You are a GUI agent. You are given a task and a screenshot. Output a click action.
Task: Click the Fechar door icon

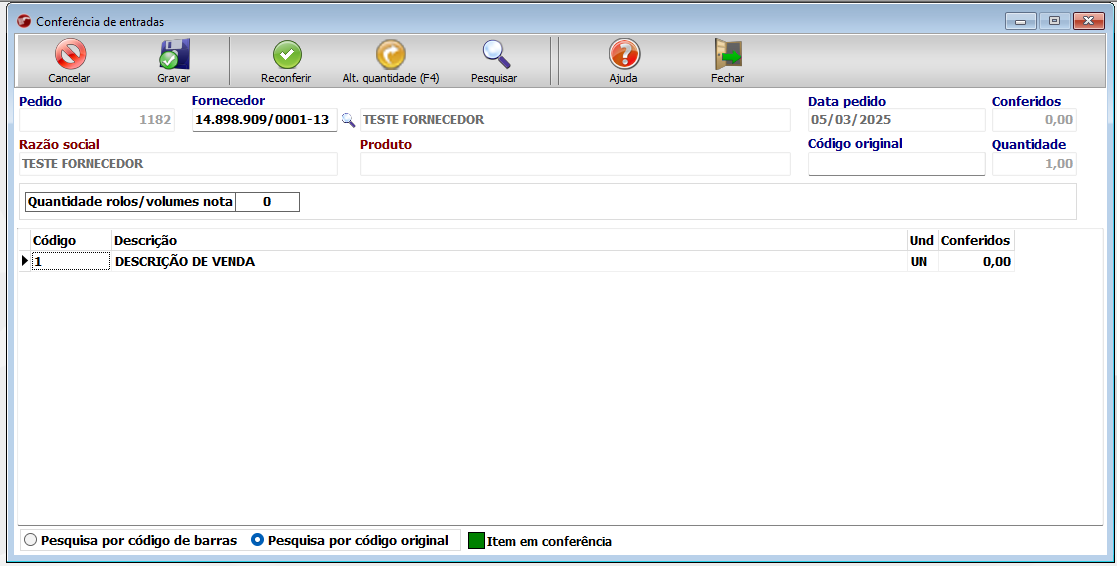coord(727,56)
